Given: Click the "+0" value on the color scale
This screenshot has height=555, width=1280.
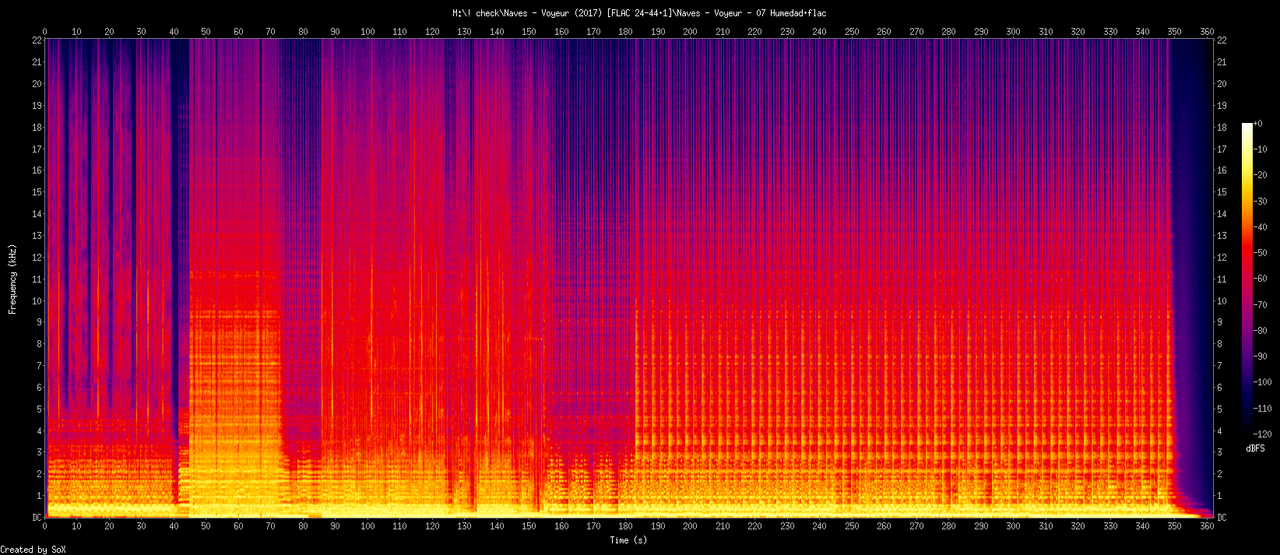Looking at the screenshot, I should coord(1260,123).
